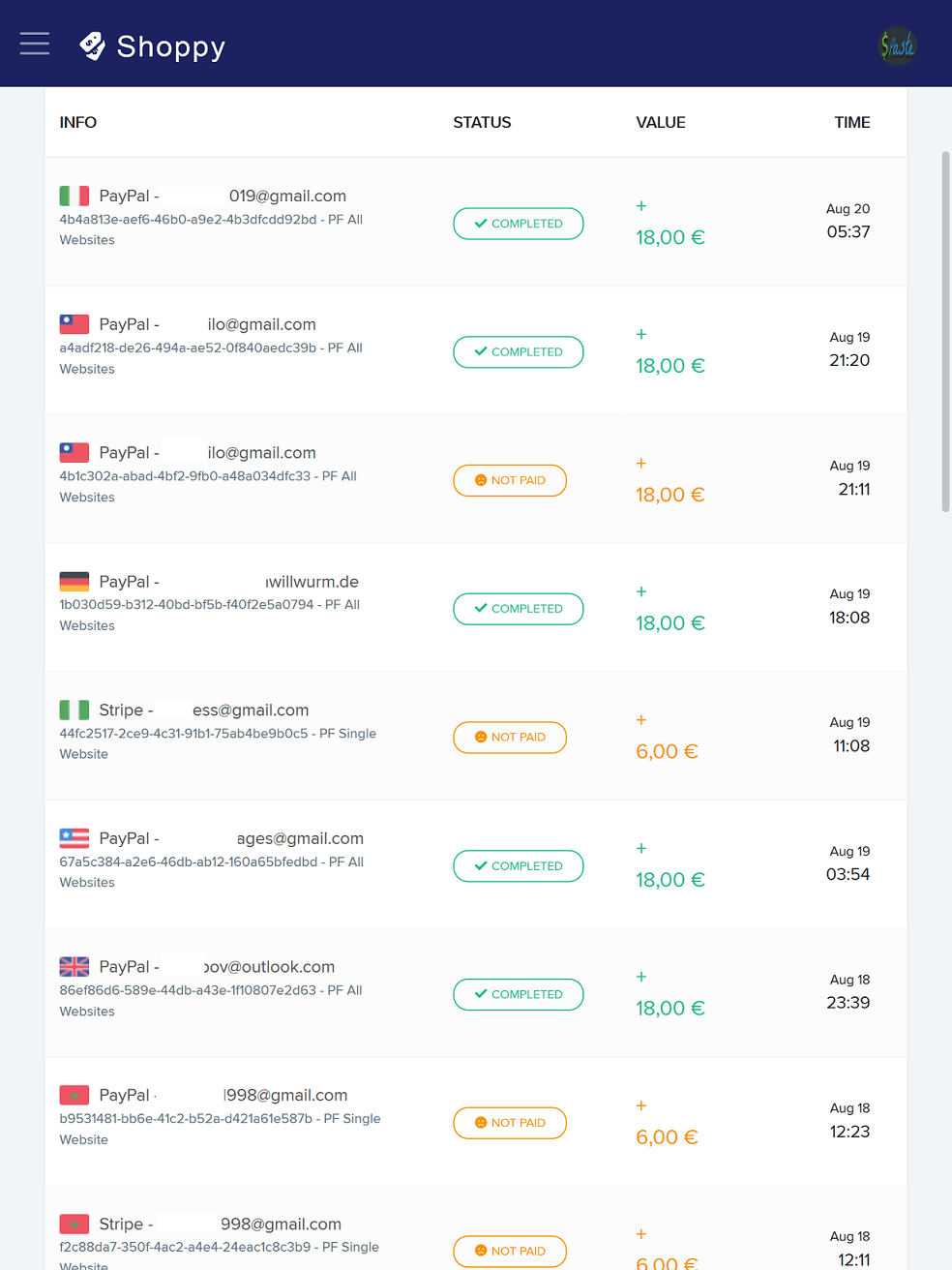Sort by the VALUE column header
Viewport: 952px width, 1270px height.
click(661, 122)
